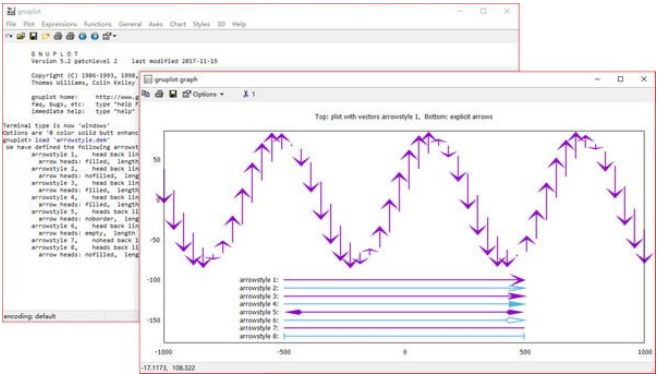658x374 pixels.
Task: Open the File menu
Action: click(x=11, y=24)
